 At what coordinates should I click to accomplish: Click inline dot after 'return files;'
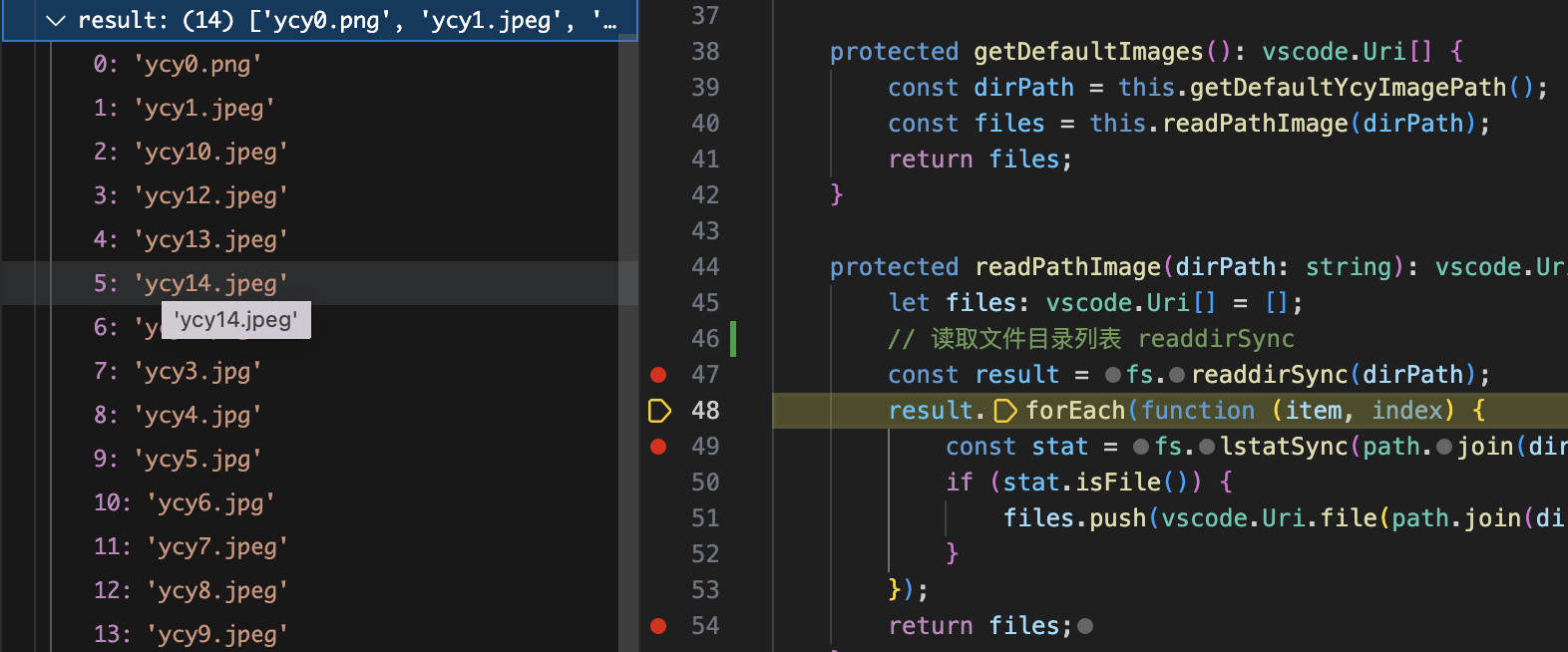click(1085, 626)
